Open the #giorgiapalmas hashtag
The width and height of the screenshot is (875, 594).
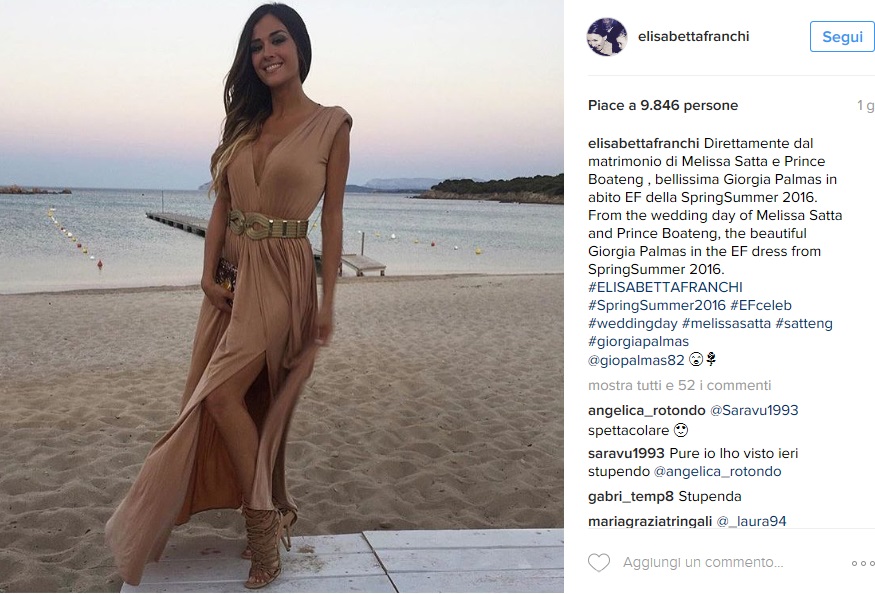[x=638, y=341]
